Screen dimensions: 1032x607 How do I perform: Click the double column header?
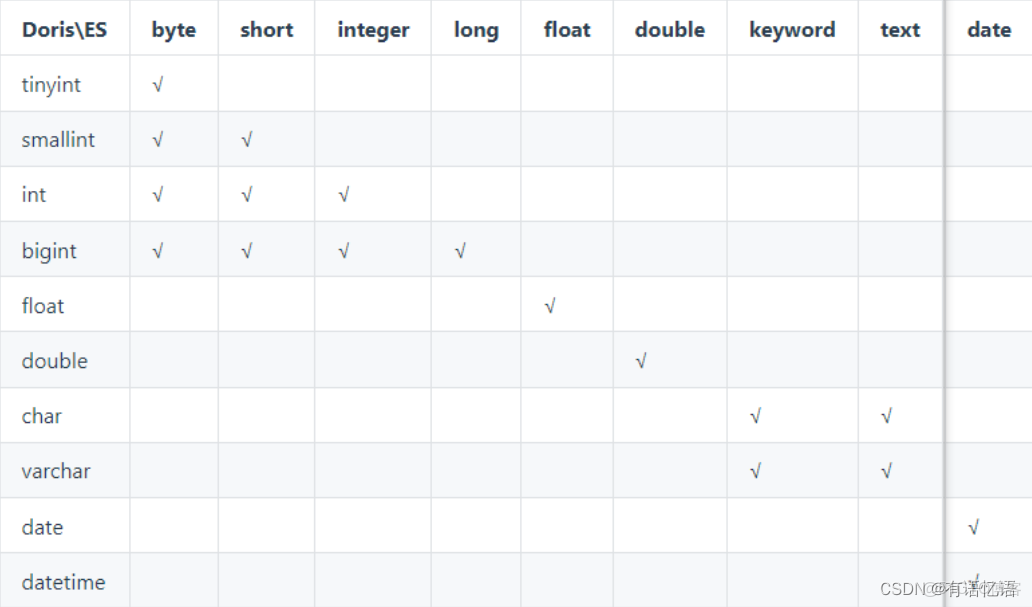pos(670,30)
